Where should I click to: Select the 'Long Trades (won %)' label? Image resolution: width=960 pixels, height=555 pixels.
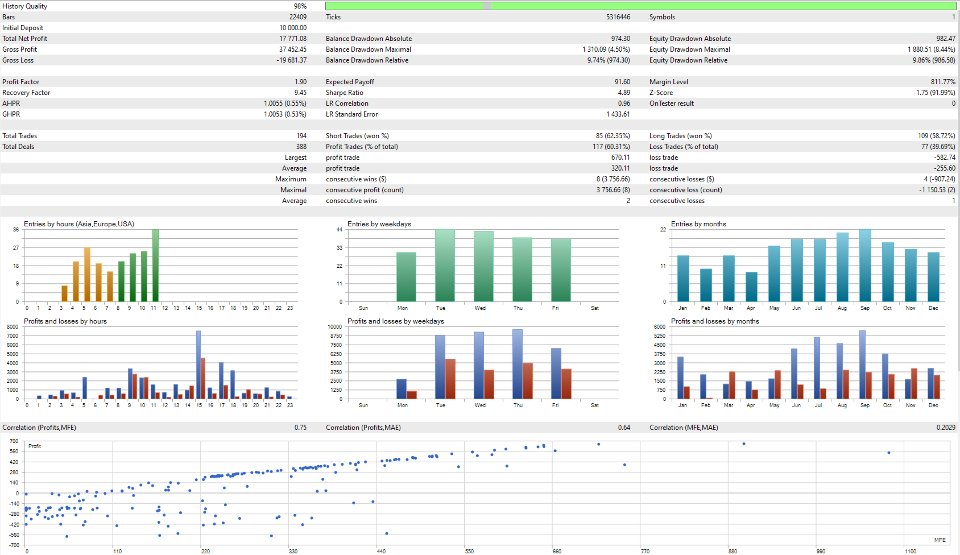pos(680,136)
